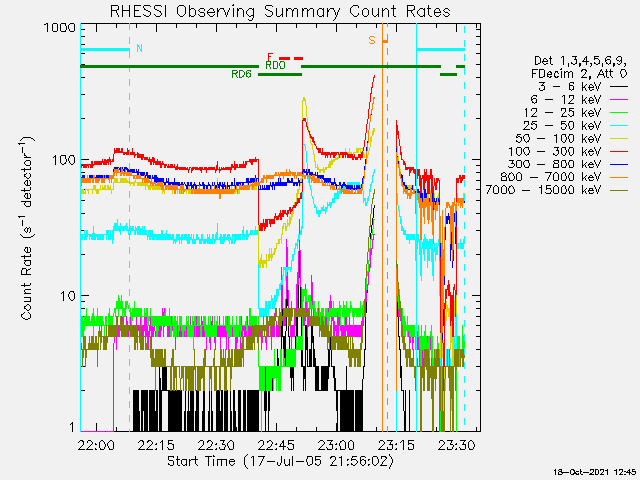
Task: Click the '23:00' x-axis tick label
Action: point(337,445)
